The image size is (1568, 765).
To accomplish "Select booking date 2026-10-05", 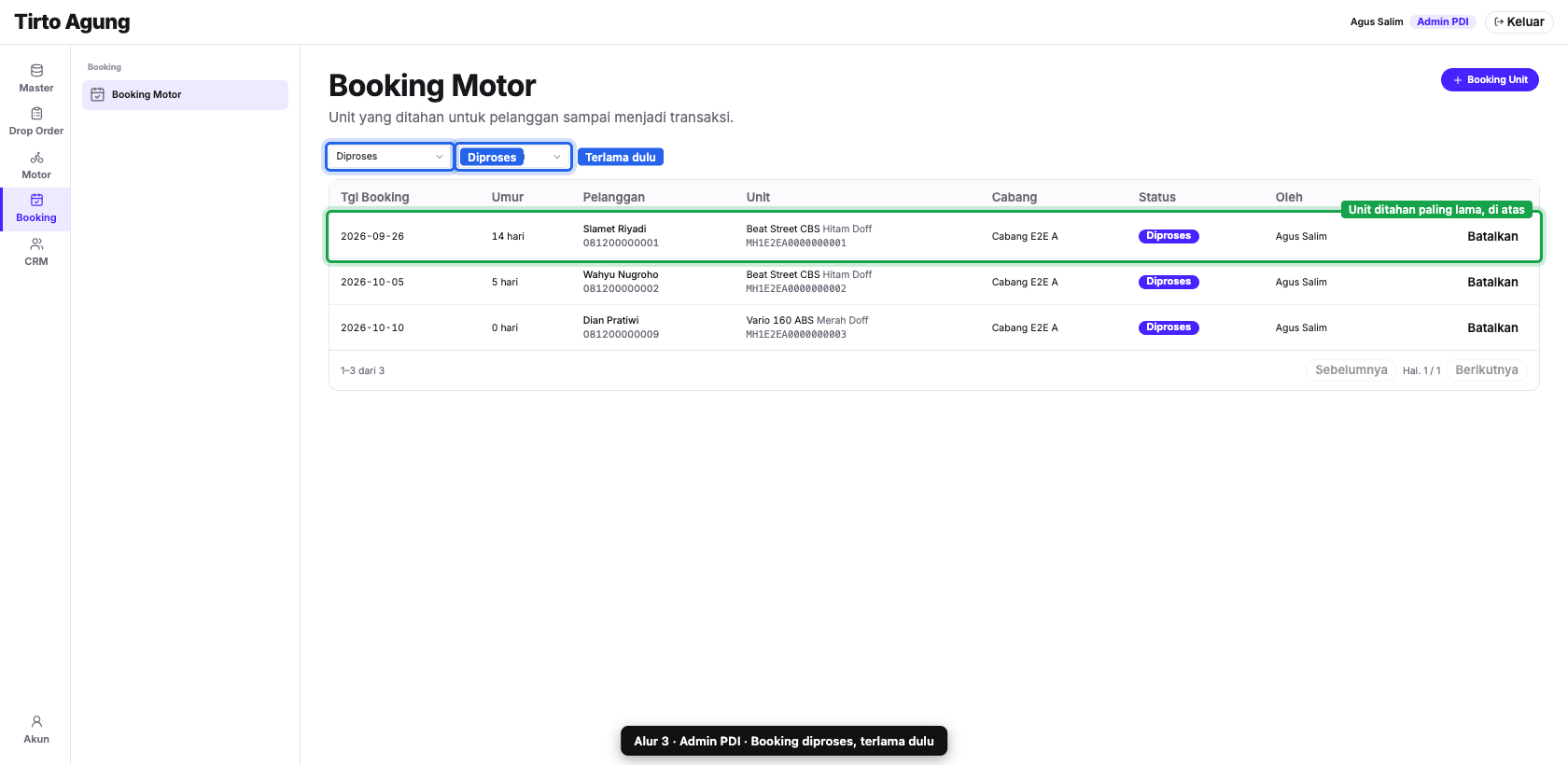I will pyautogui.click(x=372, y=282).
